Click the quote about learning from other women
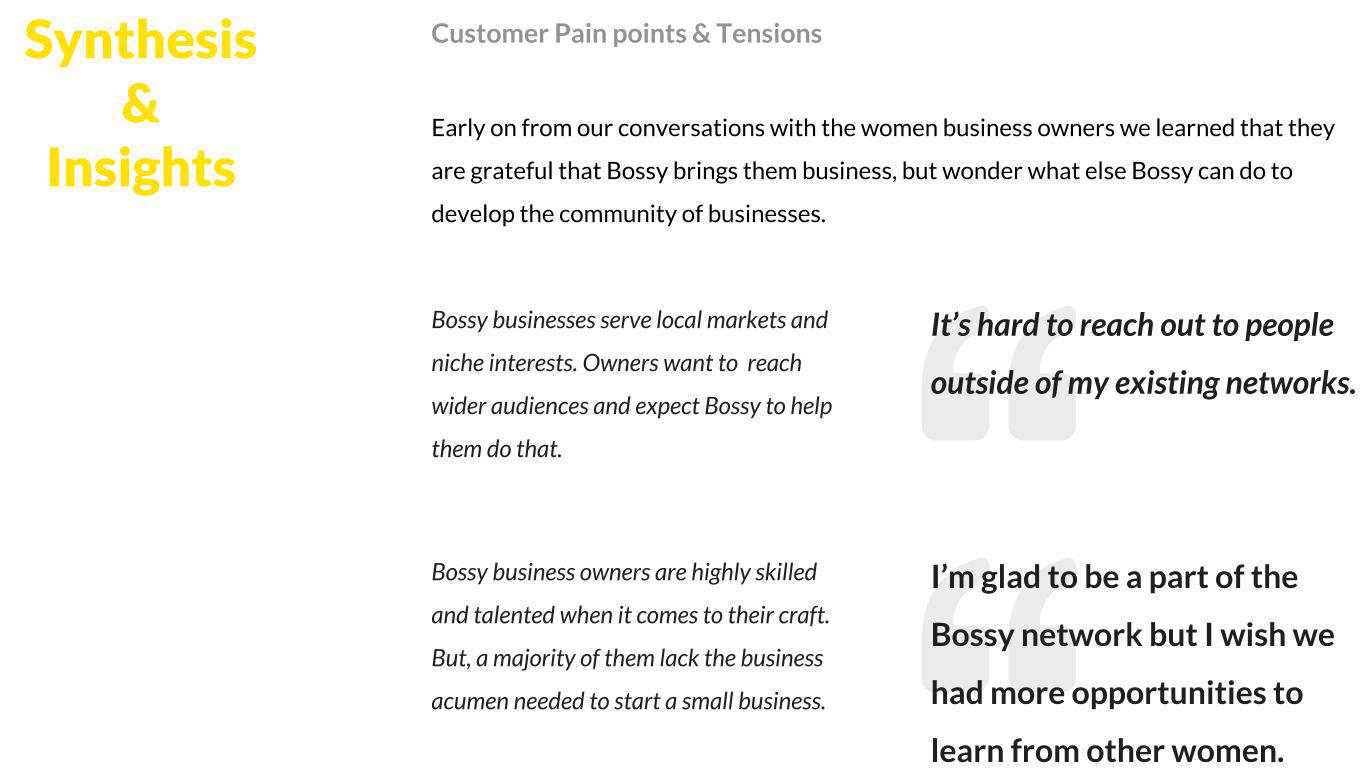 coord(1132,663)
